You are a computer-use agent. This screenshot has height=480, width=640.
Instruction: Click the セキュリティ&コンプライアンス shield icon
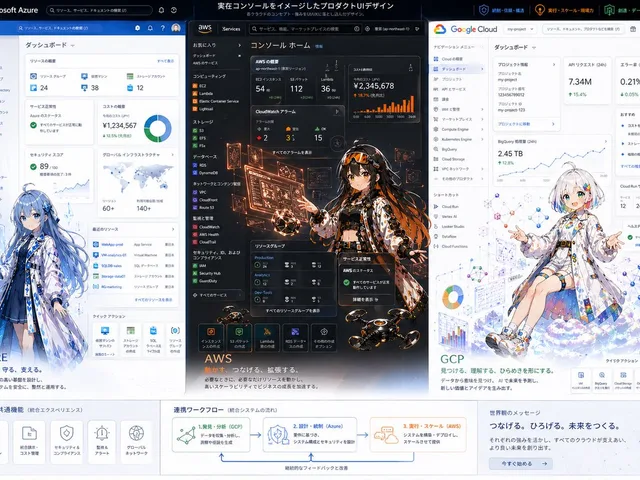point(67,433)
